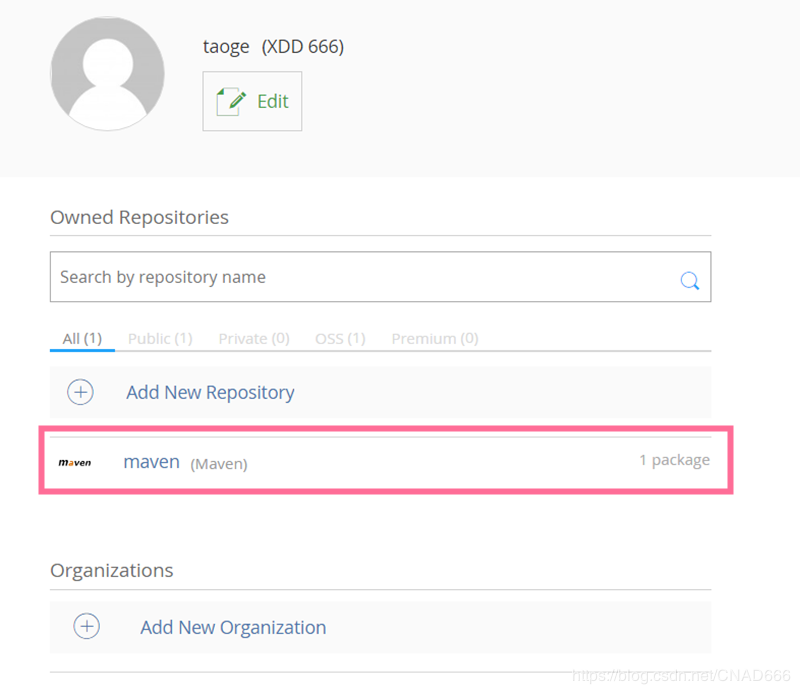This screenshot has height=694, width=800.
Task: Click the Add New Organization link
Action: tap(233, 627)
